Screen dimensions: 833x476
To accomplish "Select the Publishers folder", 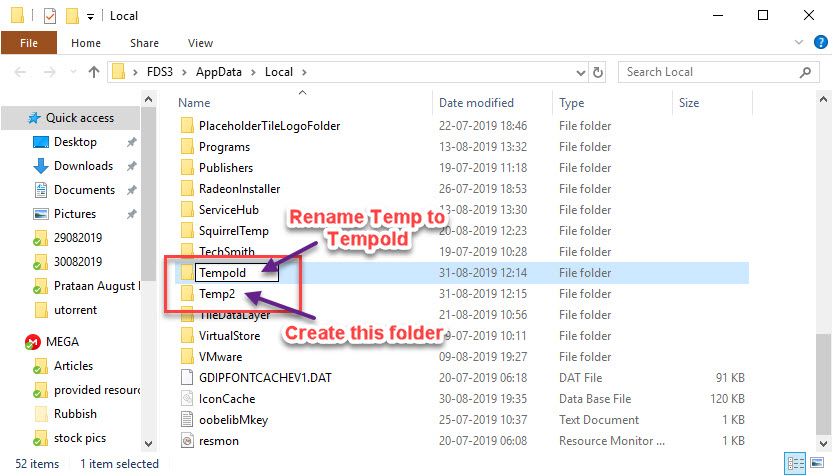I will (x=226, y=168).
